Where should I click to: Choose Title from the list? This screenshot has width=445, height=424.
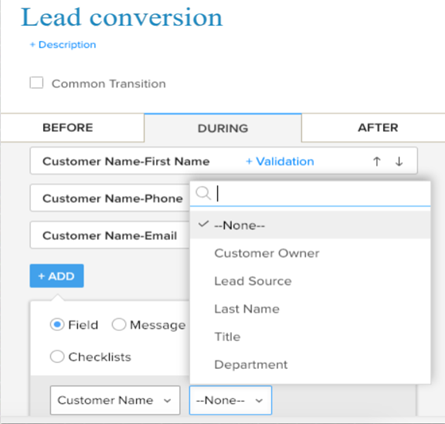(x=310, y=337)
